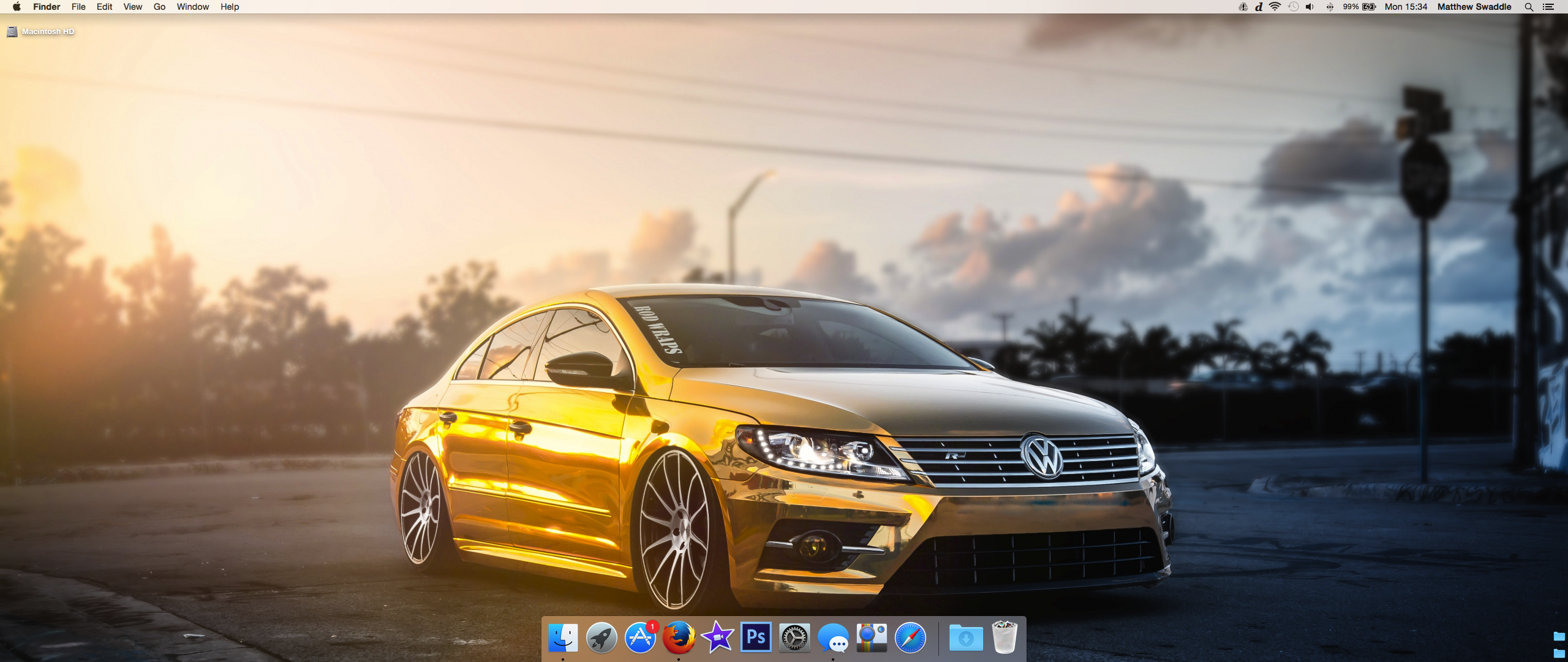Click the Mon 15:34 clock
This screenshot has height=662, width=1568.
pos(1406,7)
